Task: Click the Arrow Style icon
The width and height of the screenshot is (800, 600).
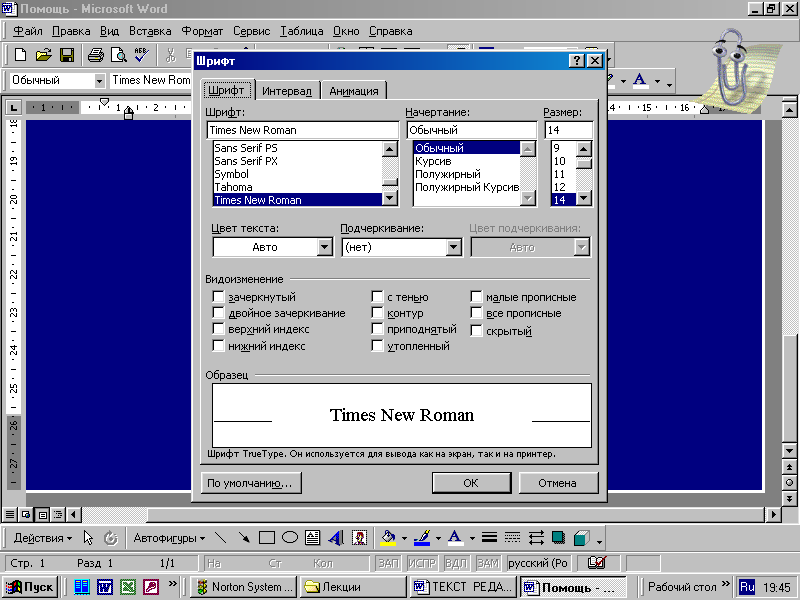Action: coord(536,538)
